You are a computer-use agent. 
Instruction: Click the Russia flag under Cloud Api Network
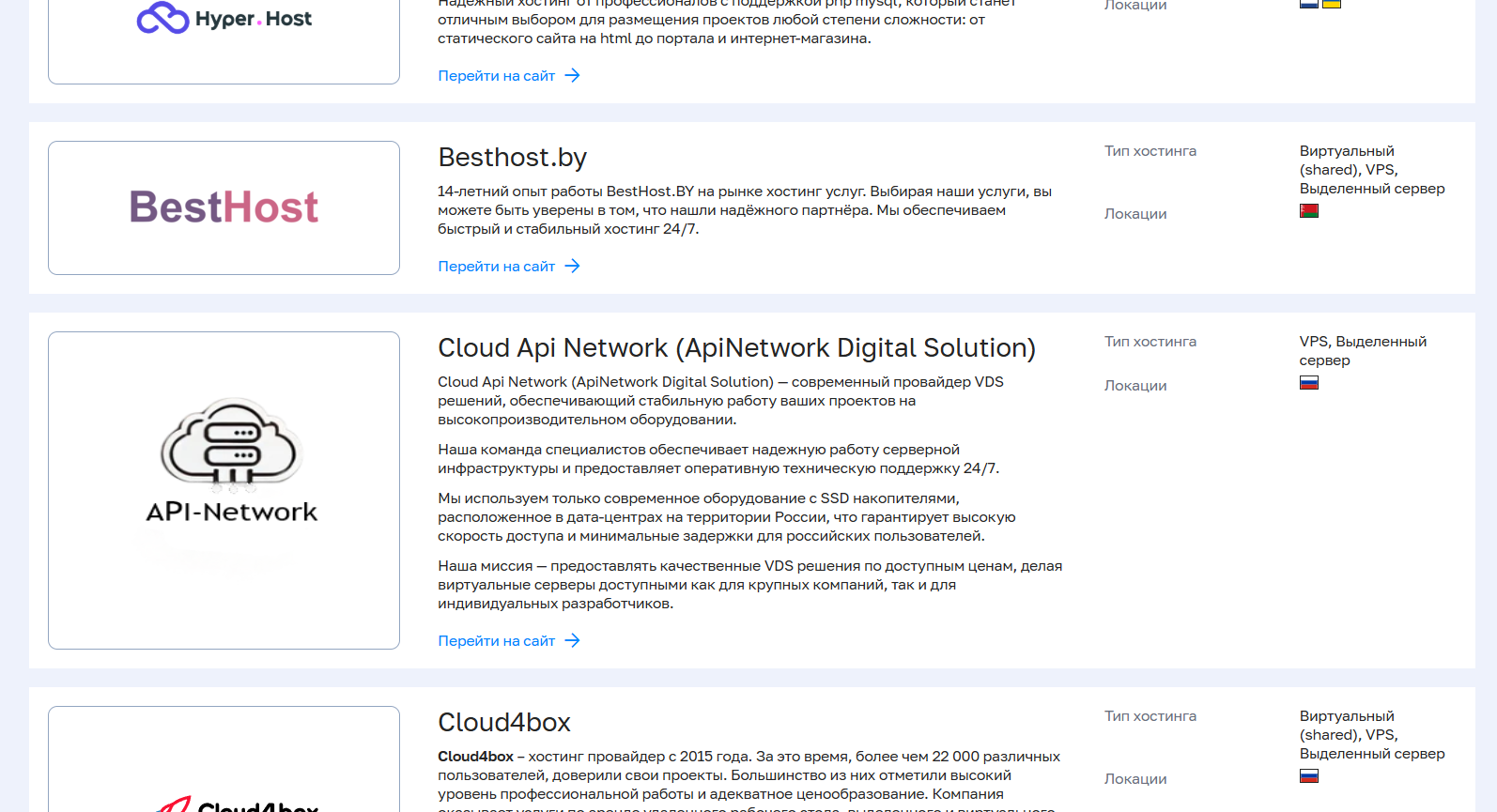pos(1308,383)
